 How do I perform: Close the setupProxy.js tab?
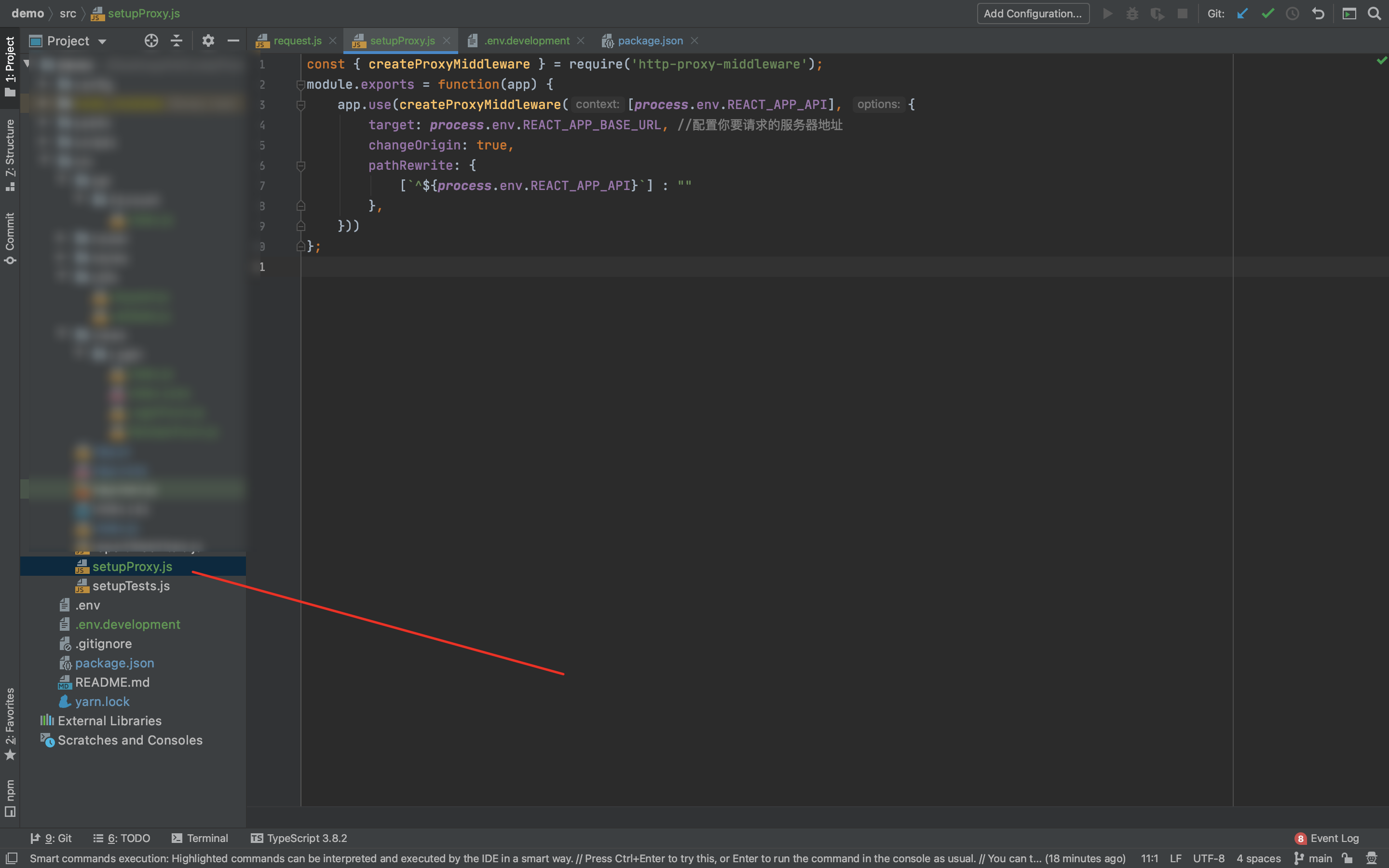[x=446, y=41]
